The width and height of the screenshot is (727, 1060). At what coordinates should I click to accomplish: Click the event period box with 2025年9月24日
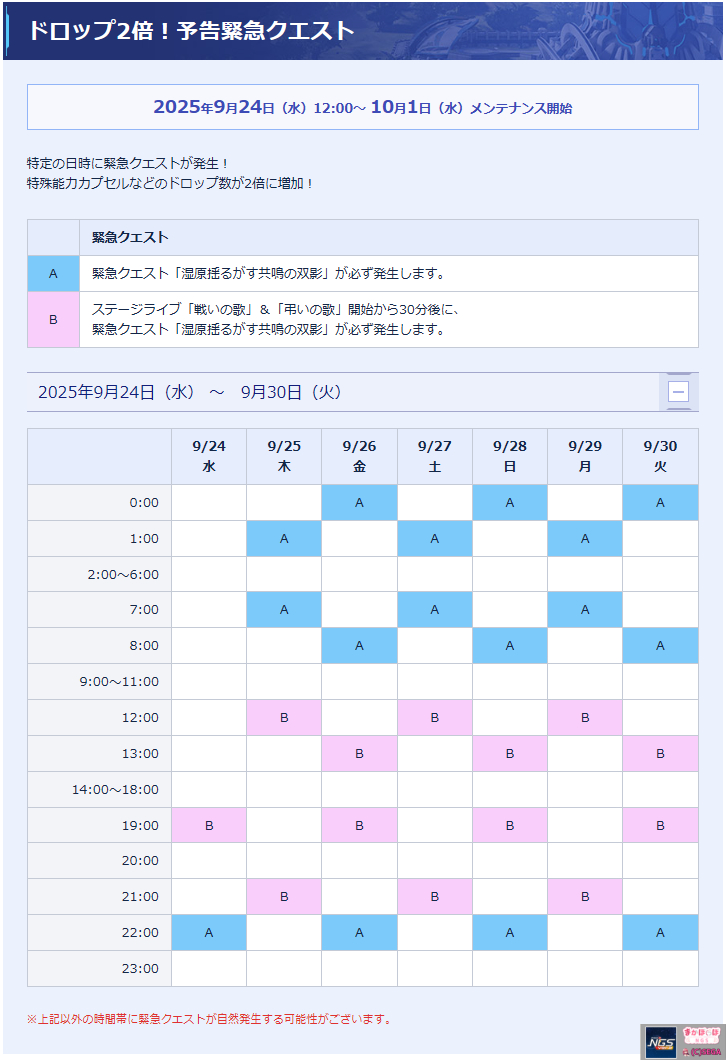point(363,107)
